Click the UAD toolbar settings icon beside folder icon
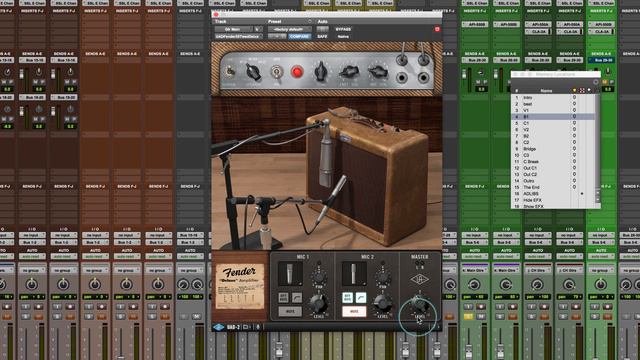Image resolution: width=640 pixels, height=360 pixels. (258, 327)
